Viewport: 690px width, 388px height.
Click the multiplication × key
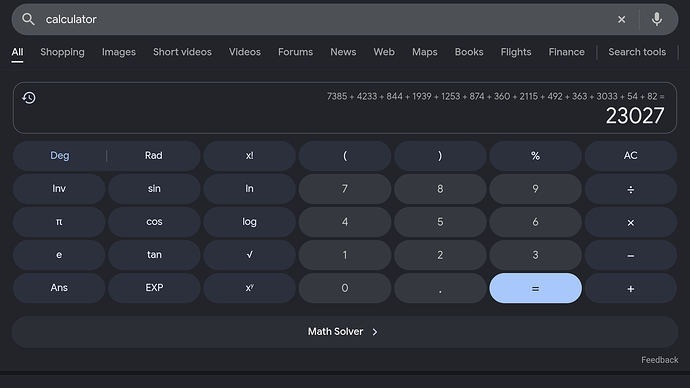pyautogui.click(x=631, y=222)
